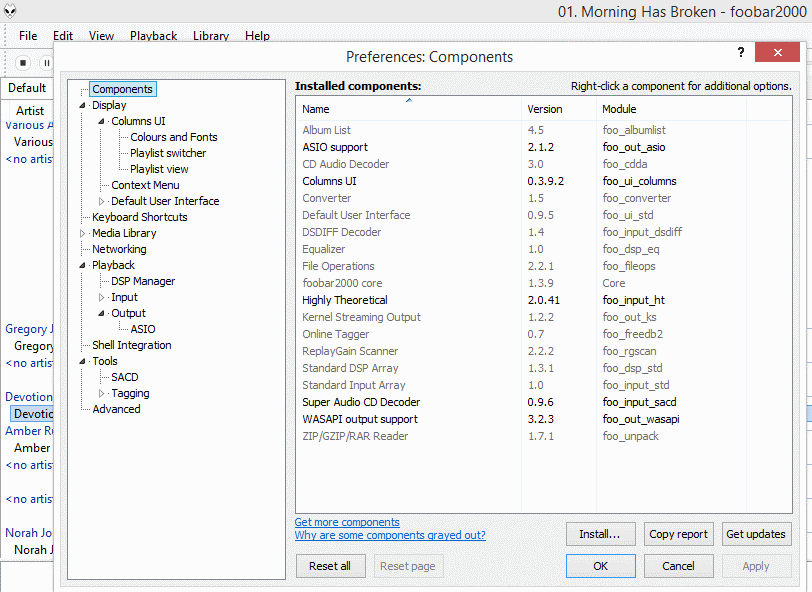
Task: Click the Get updates button
Action: click(755, 534)
